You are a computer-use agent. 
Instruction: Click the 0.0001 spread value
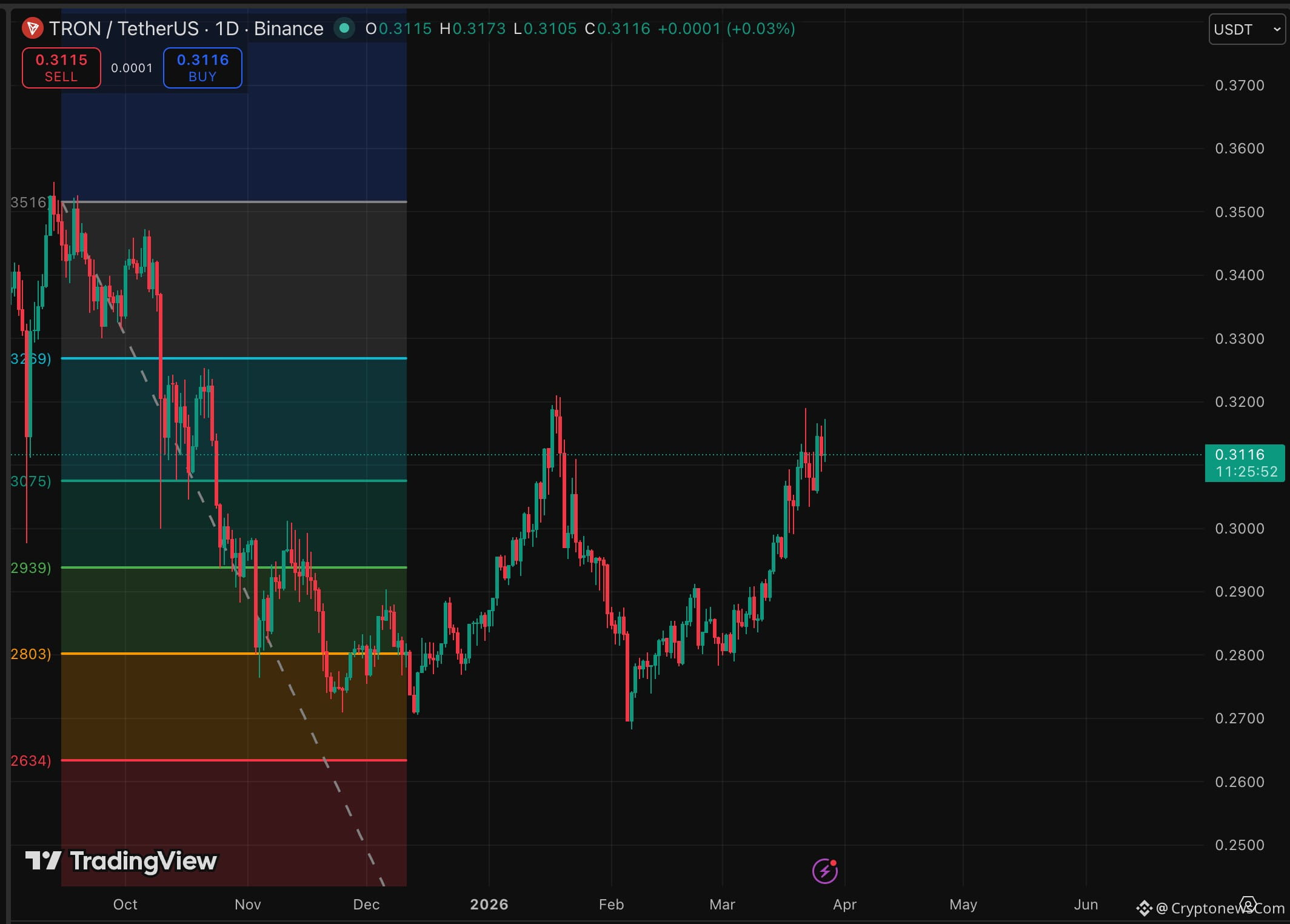(132, 68)
